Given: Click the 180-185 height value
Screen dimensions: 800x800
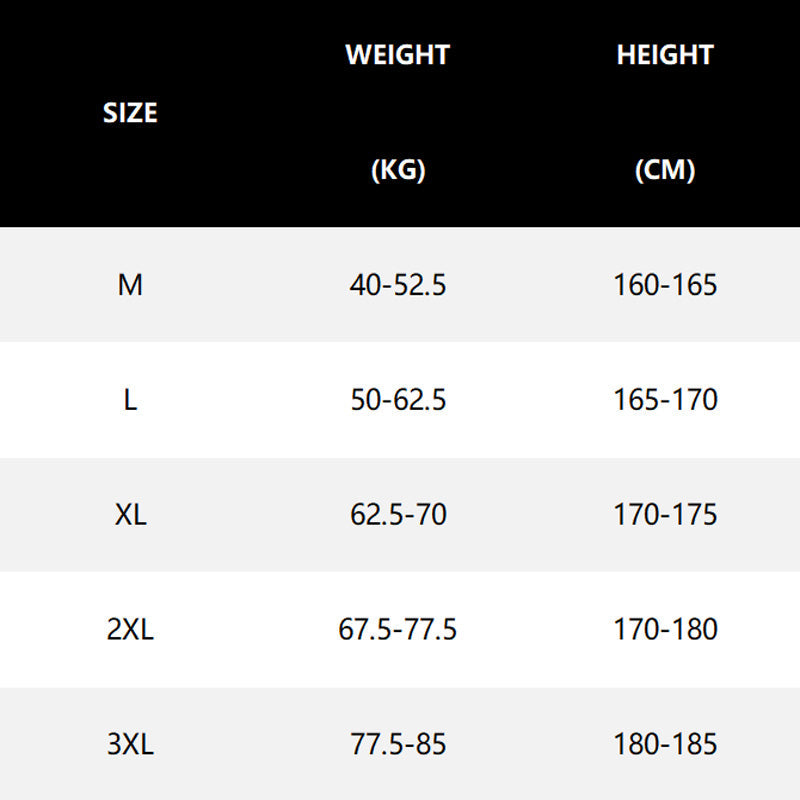Looking at the screenshot, I should 665,745.
